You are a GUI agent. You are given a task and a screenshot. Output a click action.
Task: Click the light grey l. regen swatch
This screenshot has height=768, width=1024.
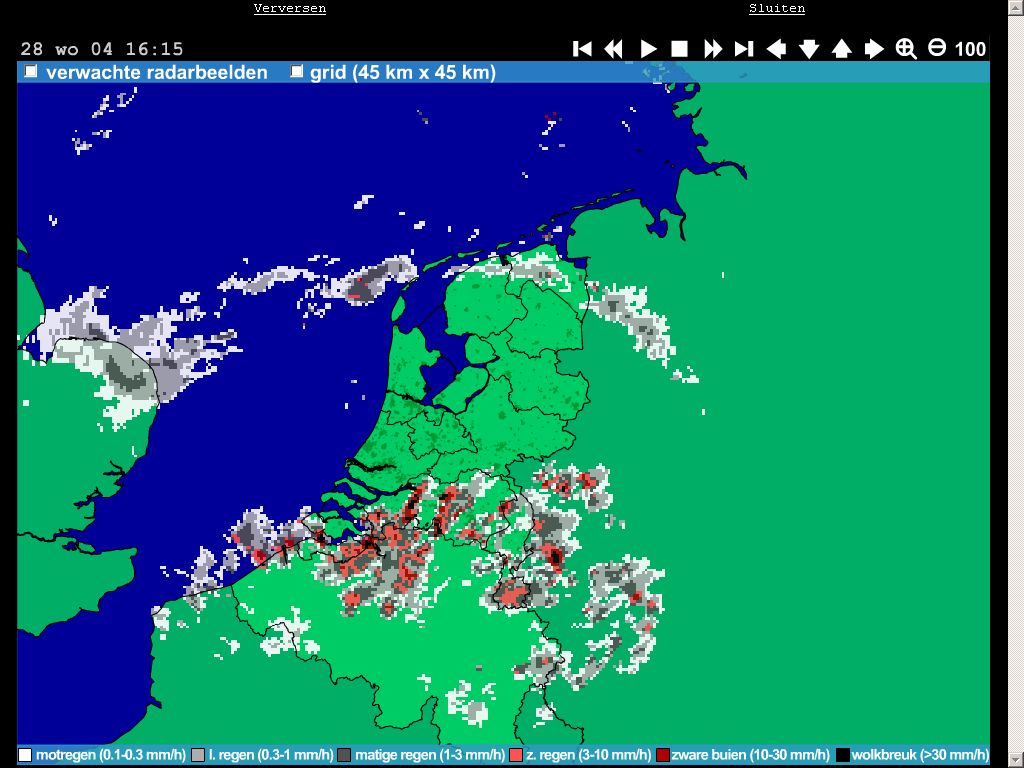tap(198, 755)
